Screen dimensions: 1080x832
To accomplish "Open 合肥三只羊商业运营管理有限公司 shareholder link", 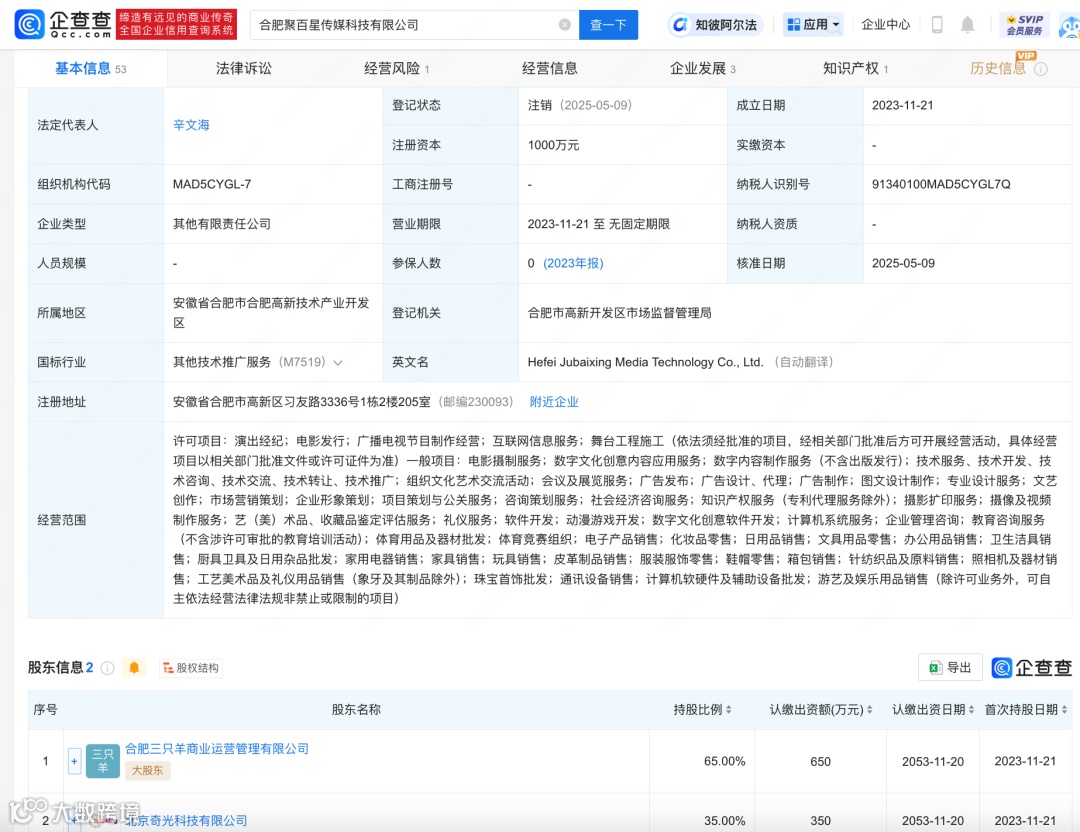I will [217, 749].
